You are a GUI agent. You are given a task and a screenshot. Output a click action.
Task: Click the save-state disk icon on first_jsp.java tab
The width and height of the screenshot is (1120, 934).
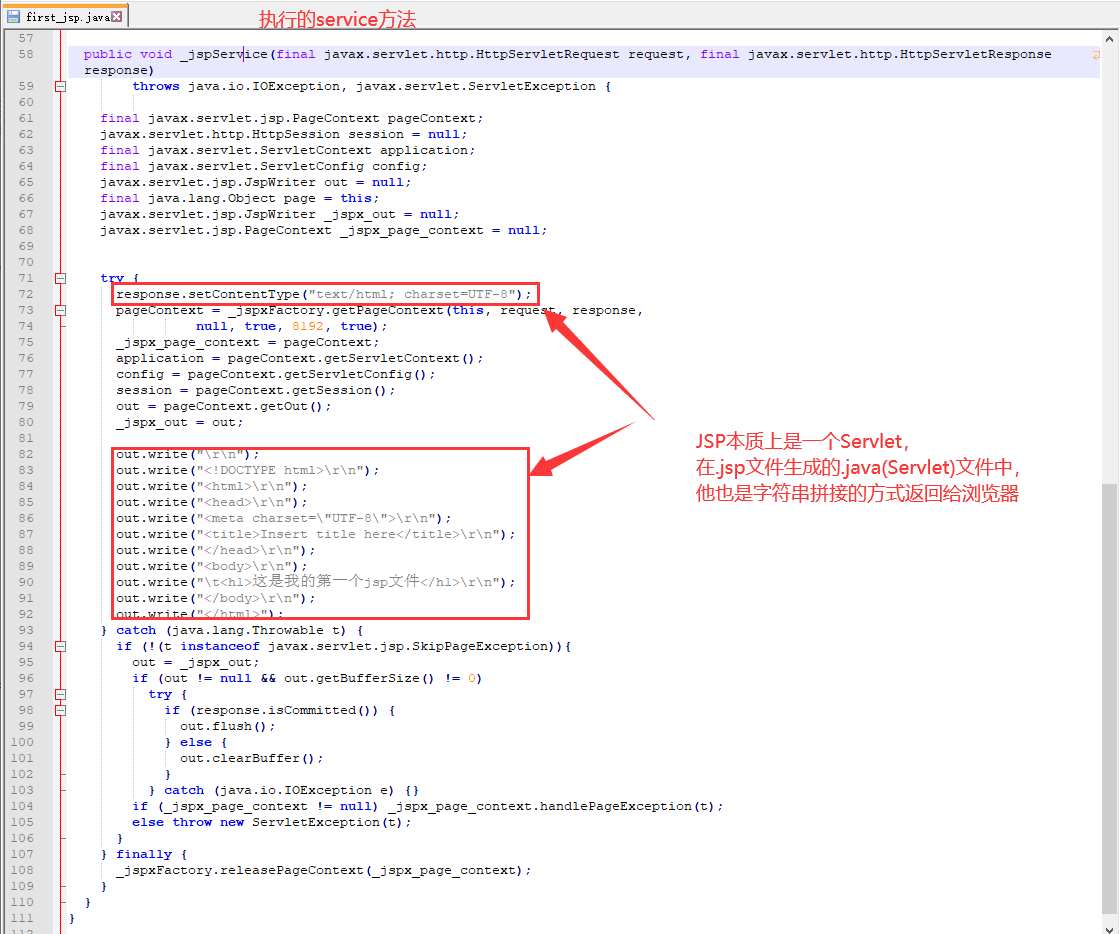tap(14, 16)
